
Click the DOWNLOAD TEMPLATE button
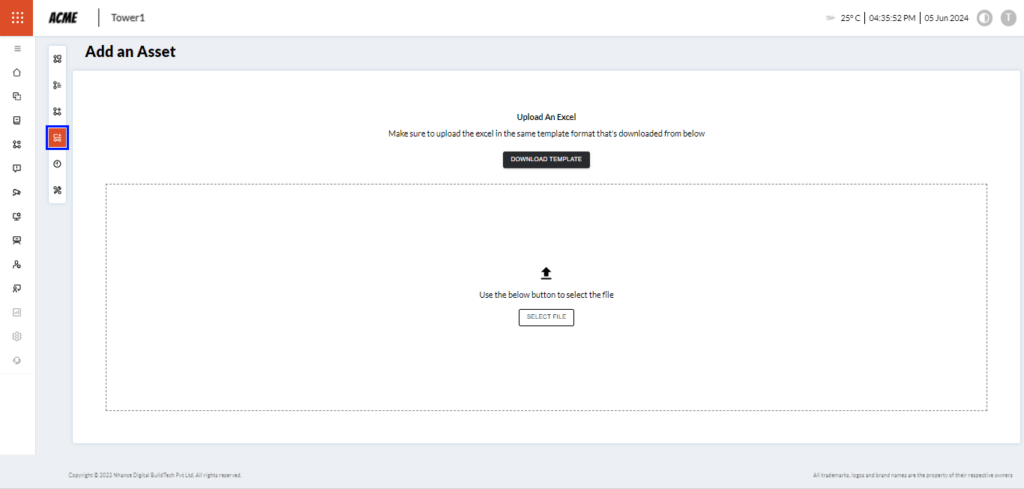click(546, 159)
